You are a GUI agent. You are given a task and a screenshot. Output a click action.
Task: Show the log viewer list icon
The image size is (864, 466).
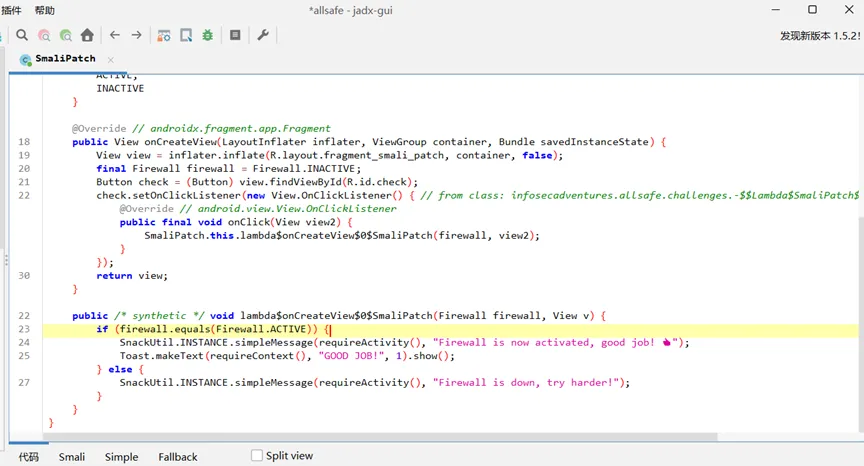(x=235, y=35)
